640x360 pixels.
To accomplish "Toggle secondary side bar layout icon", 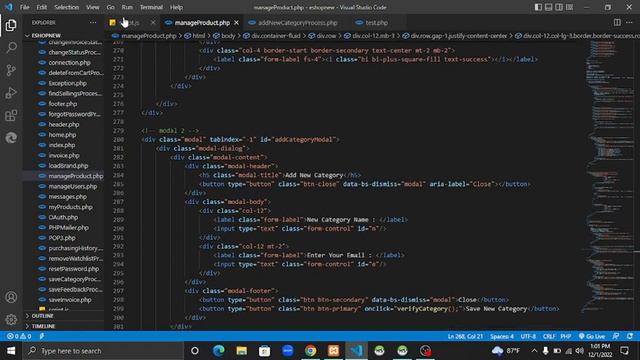I will [559, 7].
